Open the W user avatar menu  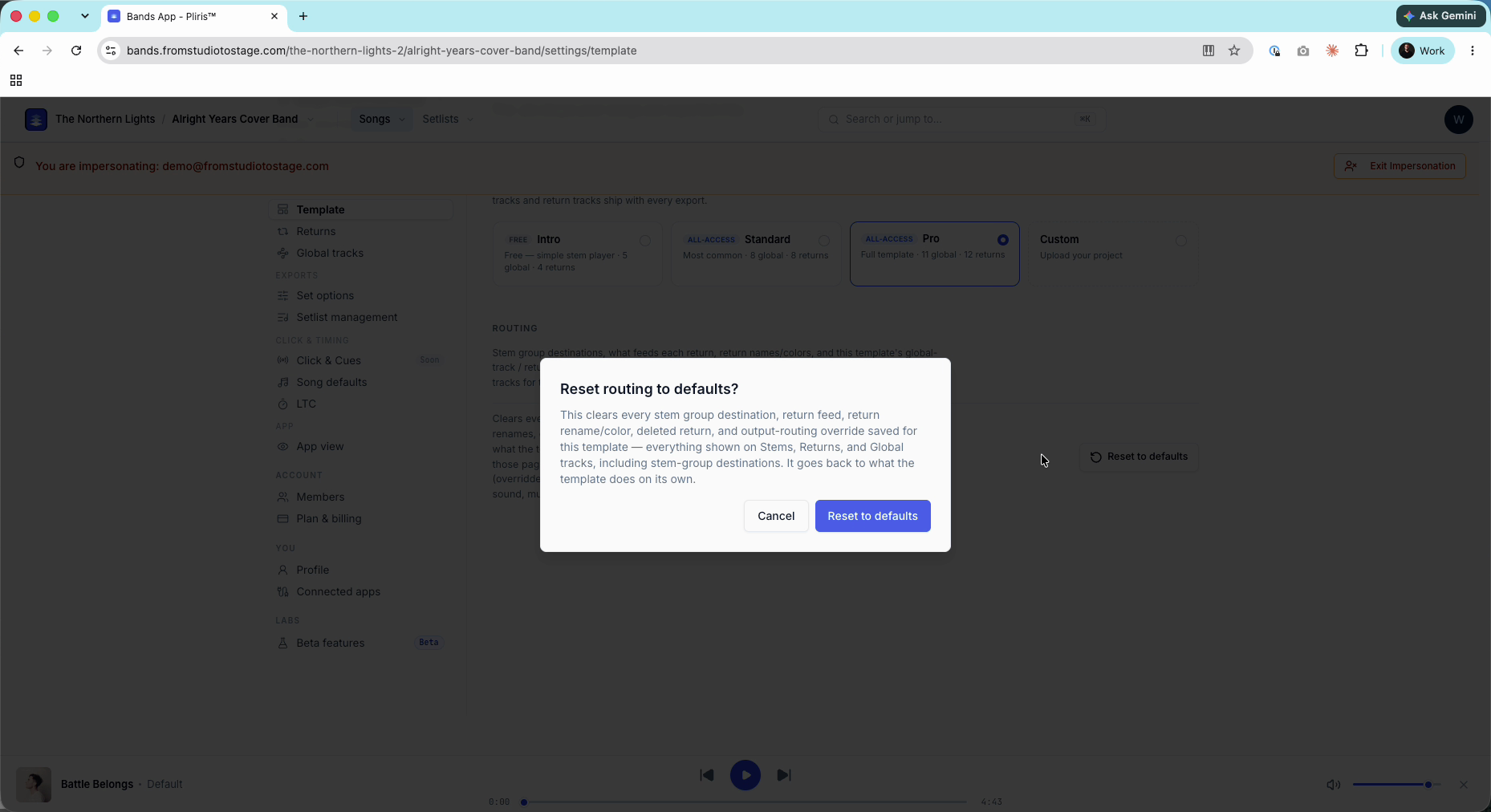pos(1458,120)
